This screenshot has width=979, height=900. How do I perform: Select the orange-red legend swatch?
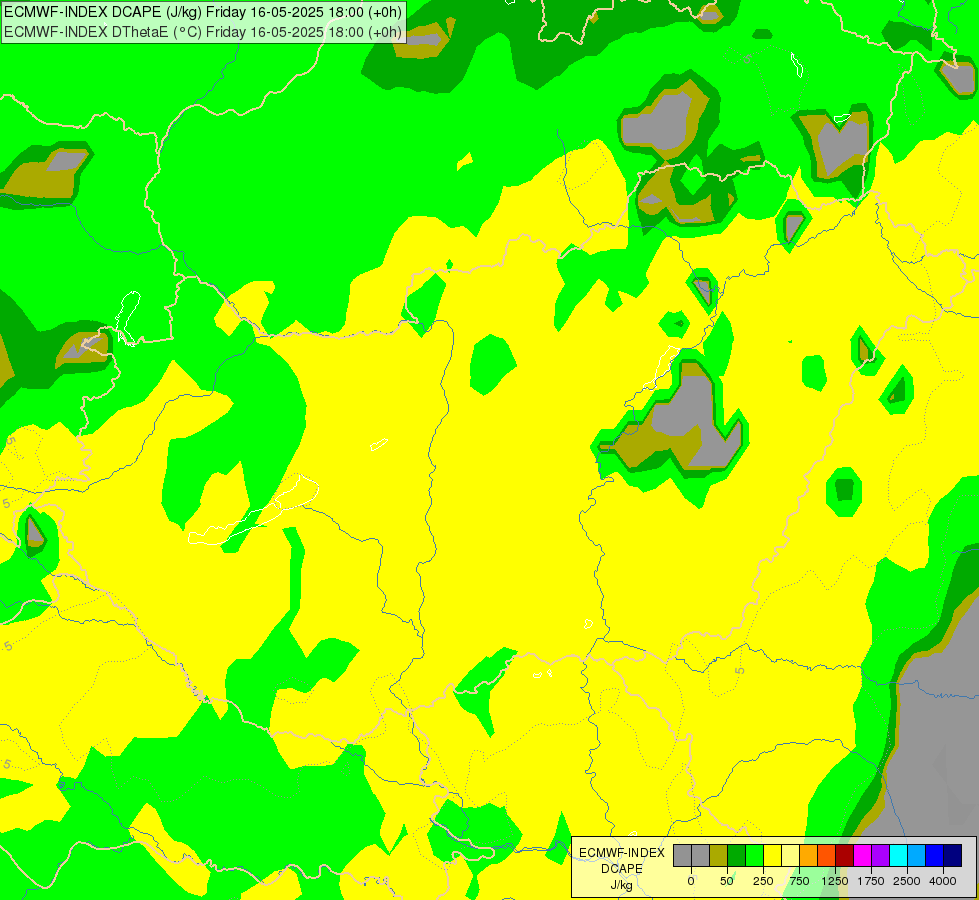(x=827, y=856)
